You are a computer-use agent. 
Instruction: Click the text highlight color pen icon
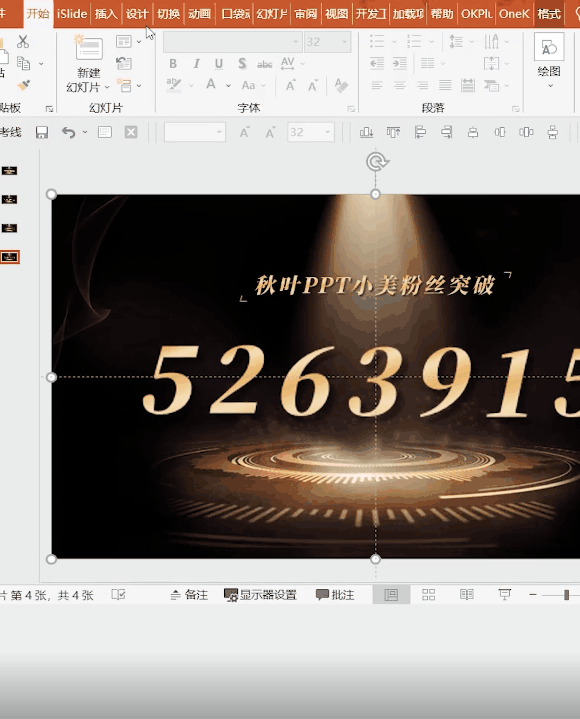(x=174, y=85)
